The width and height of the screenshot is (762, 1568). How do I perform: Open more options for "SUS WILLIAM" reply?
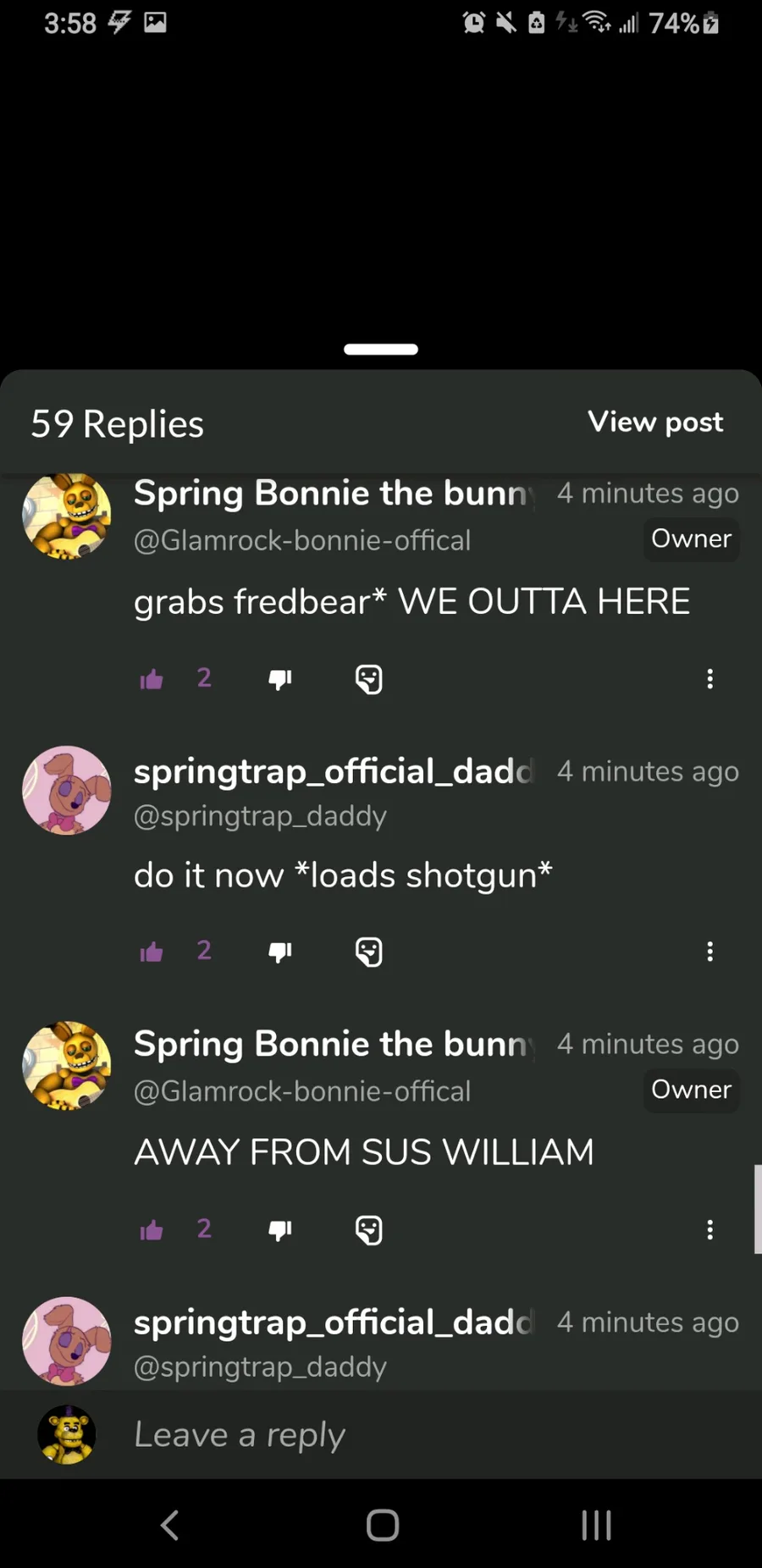(x=710, y=1230)
